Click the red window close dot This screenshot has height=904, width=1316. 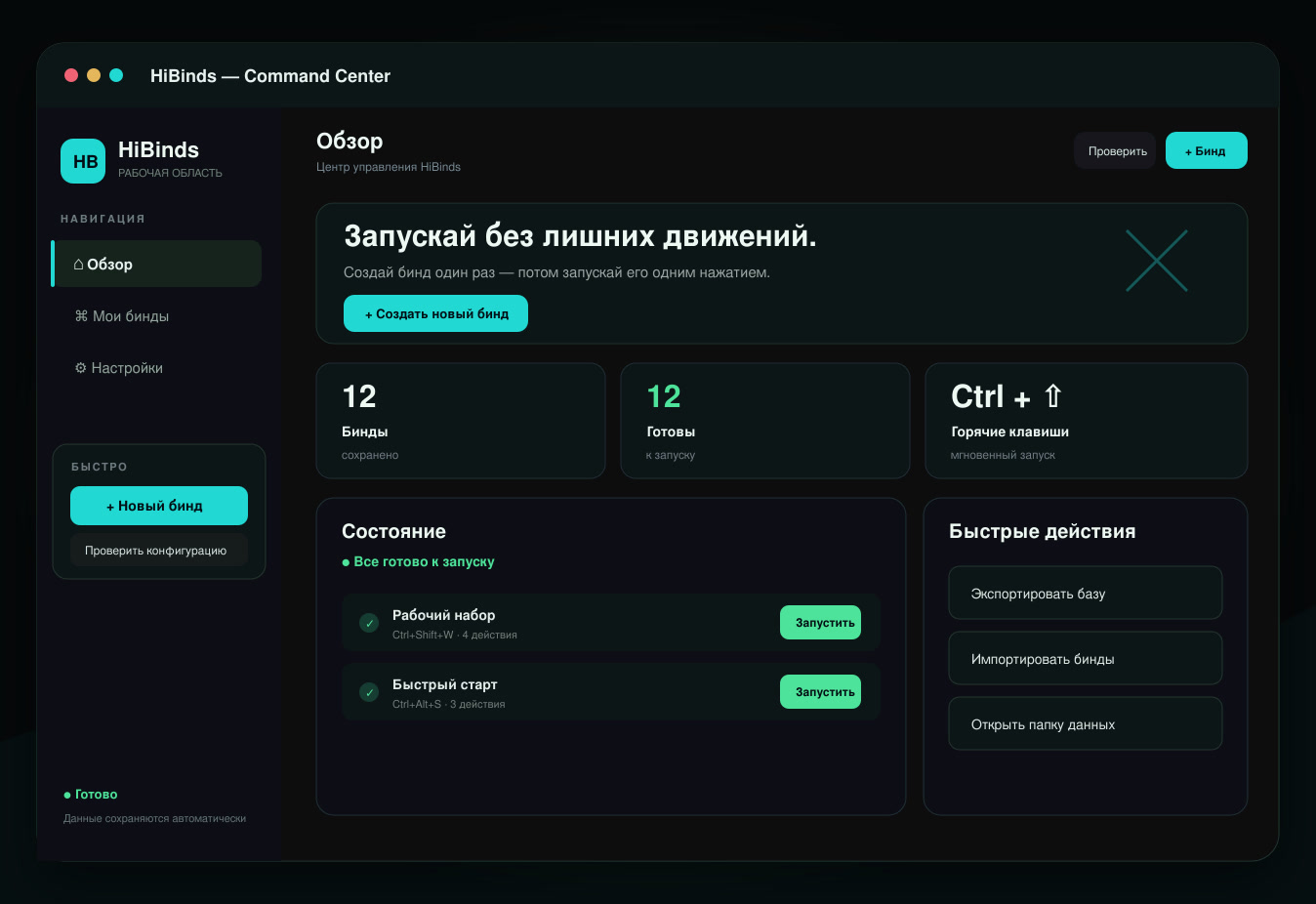click(71, 75)
